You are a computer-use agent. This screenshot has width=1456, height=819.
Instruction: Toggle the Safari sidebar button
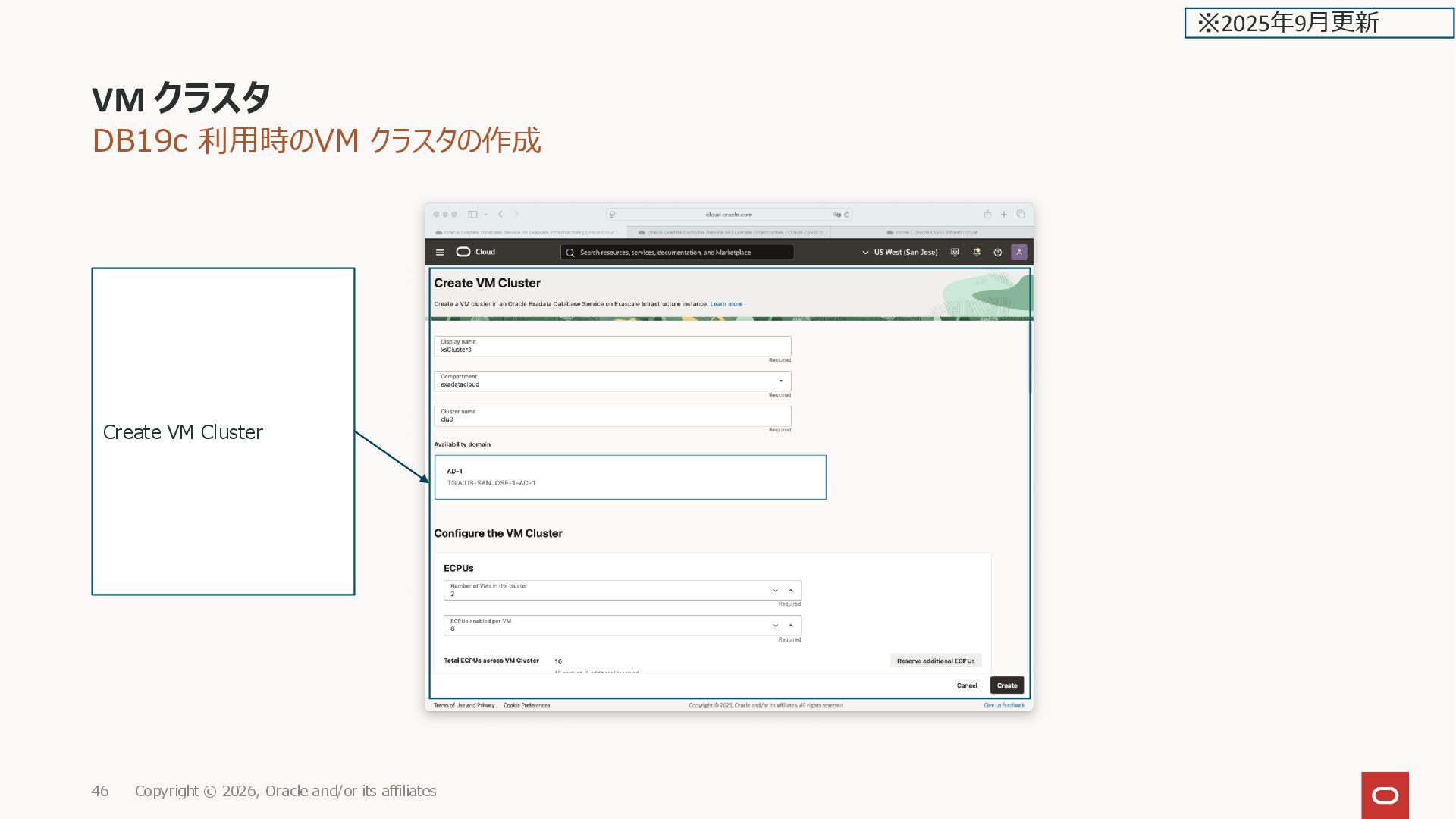472,215
